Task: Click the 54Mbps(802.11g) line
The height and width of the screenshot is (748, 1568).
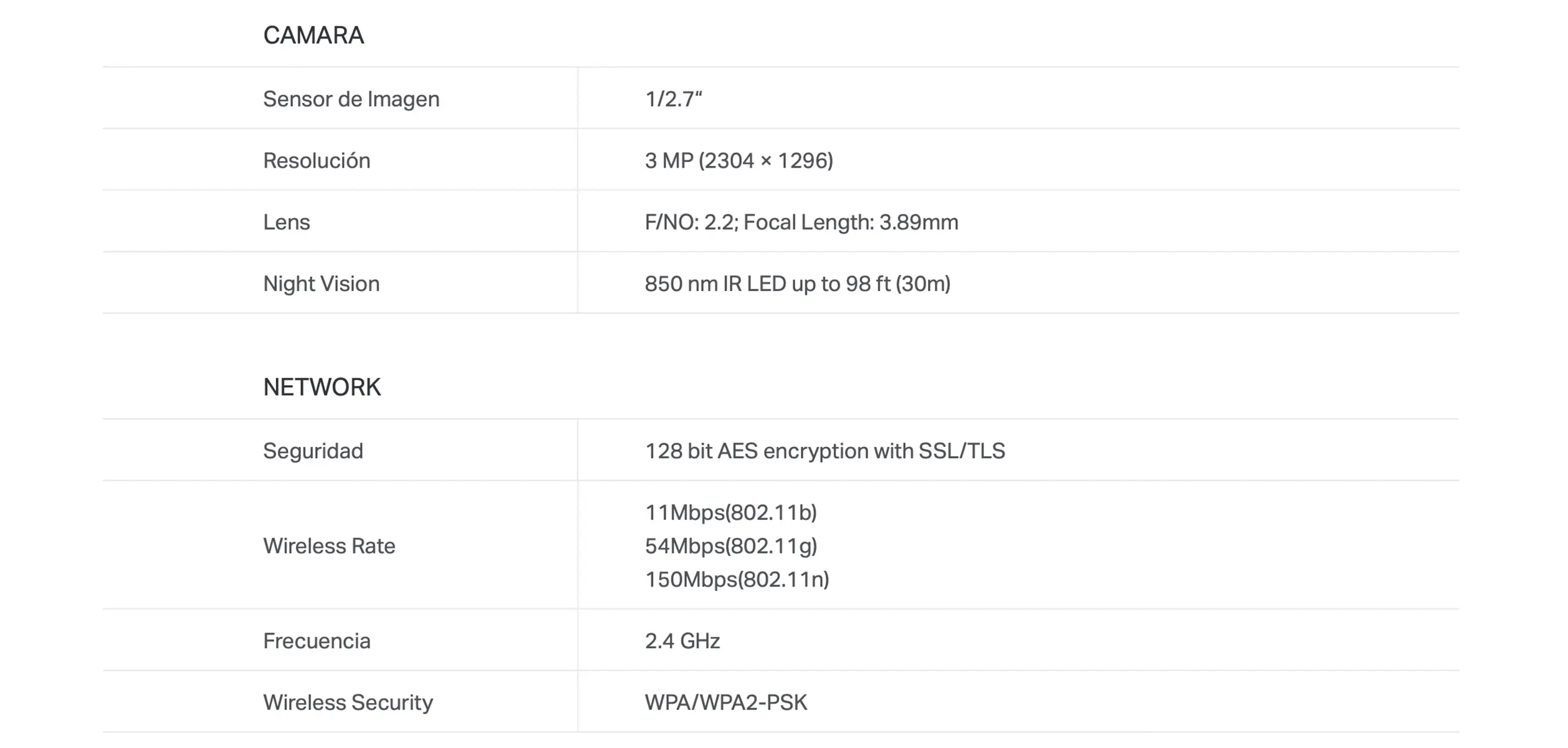Action: (730, 546)
